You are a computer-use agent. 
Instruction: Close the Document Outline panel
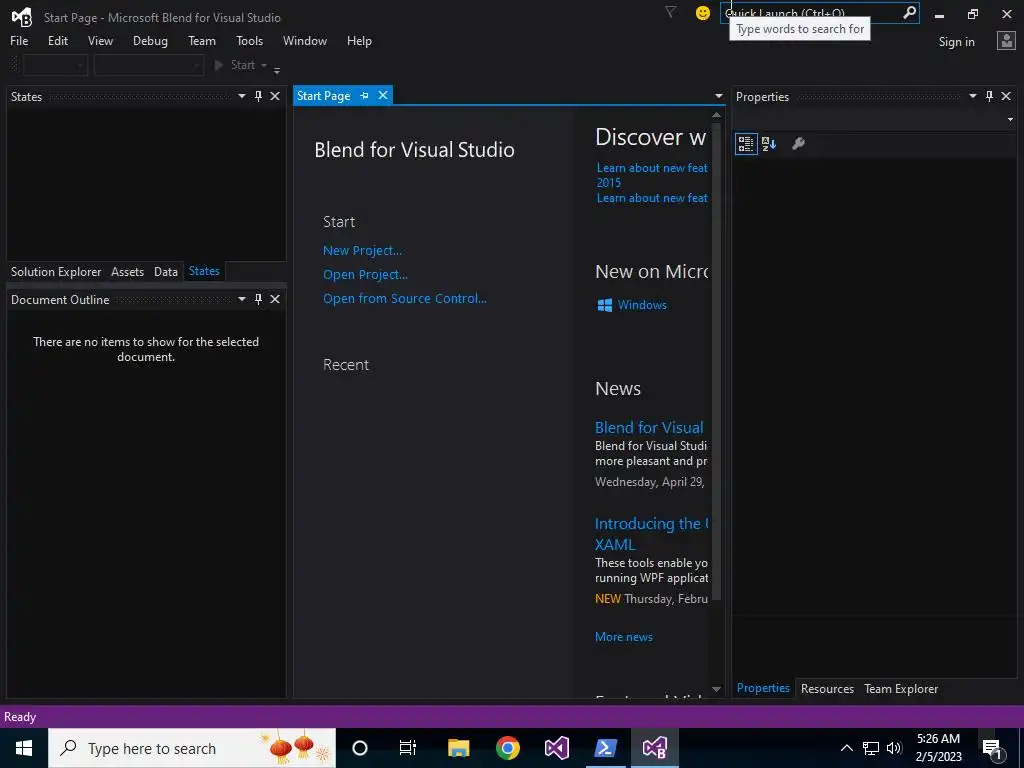tap(275, 299)
